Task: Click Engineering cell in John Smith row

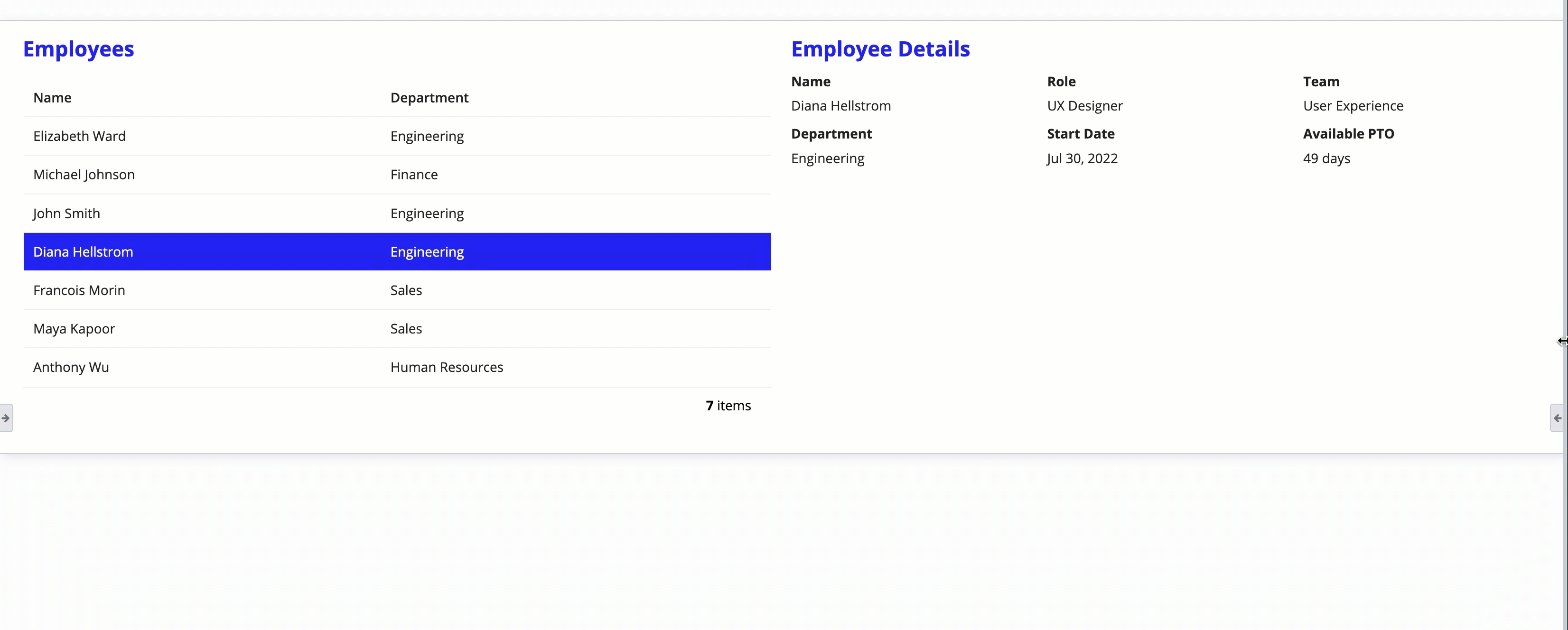Action: [x=427, y=213]
